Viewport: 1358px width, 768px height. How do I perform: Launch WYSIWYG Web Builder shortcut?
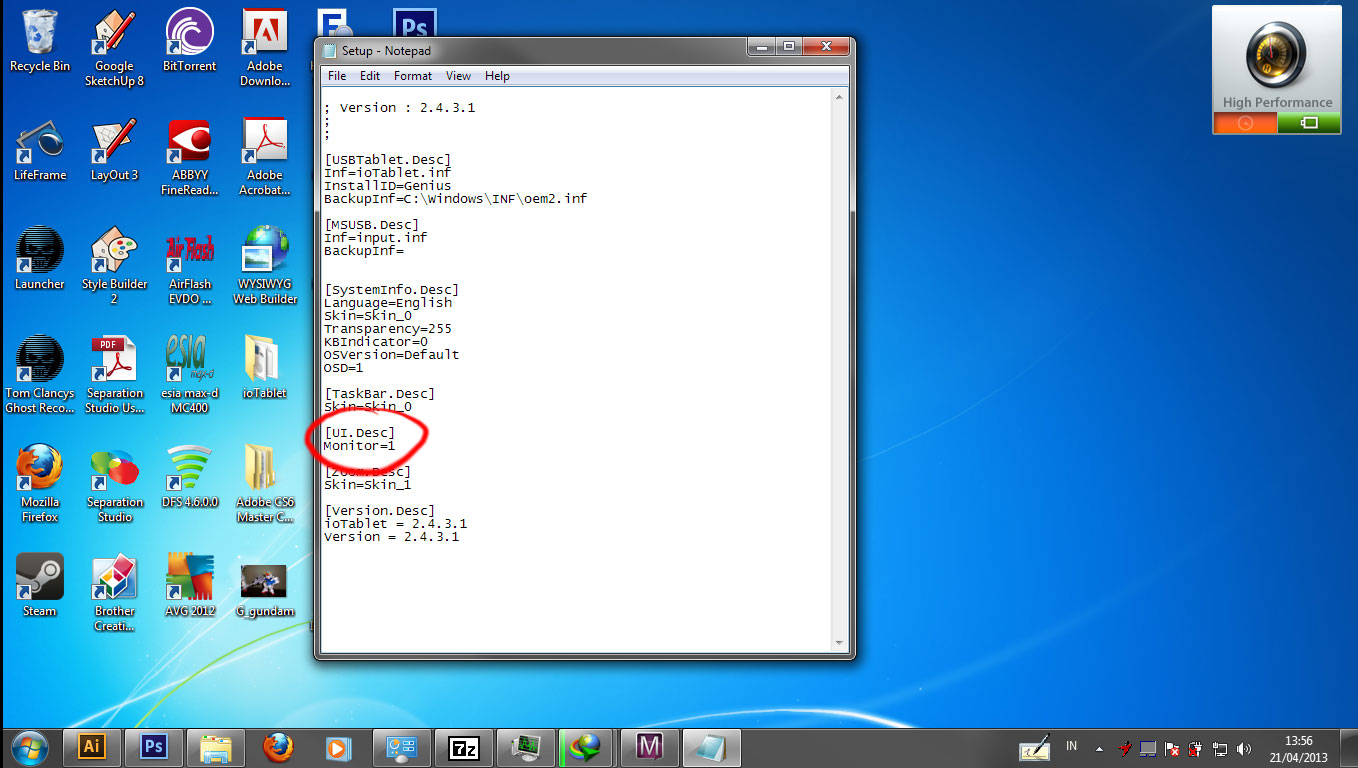tap(265, 266)
